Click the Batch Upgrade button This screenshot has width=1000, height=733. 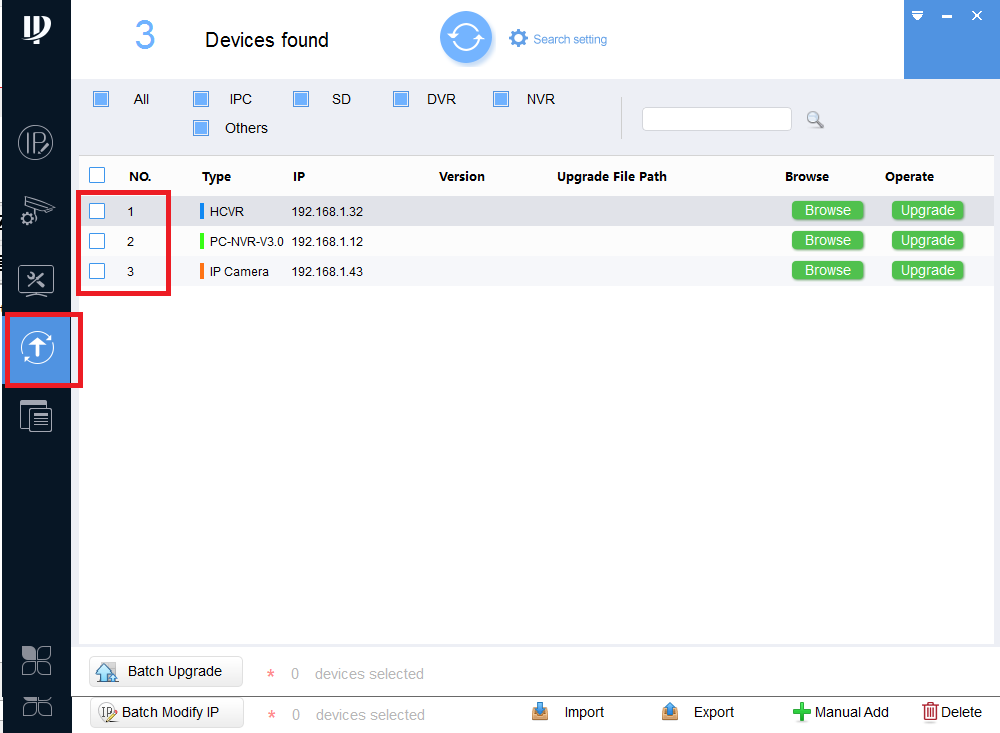pos(166,671)
